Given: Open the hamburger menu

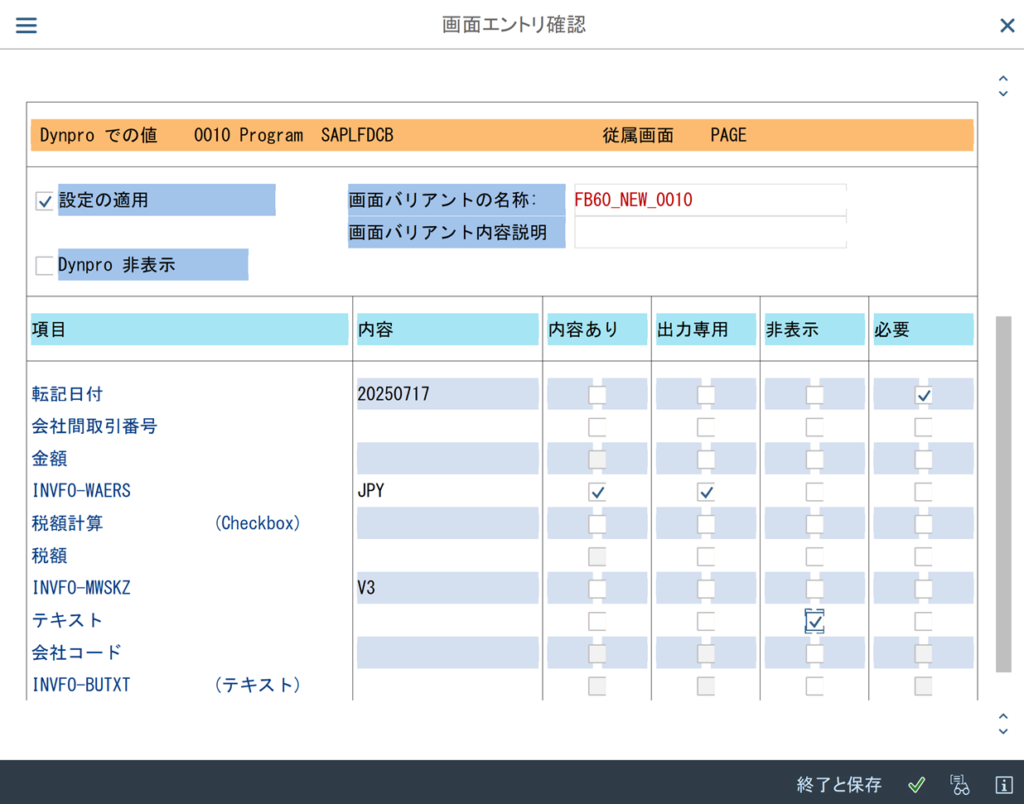Looking at the screenshot, I should click(26, 25).
